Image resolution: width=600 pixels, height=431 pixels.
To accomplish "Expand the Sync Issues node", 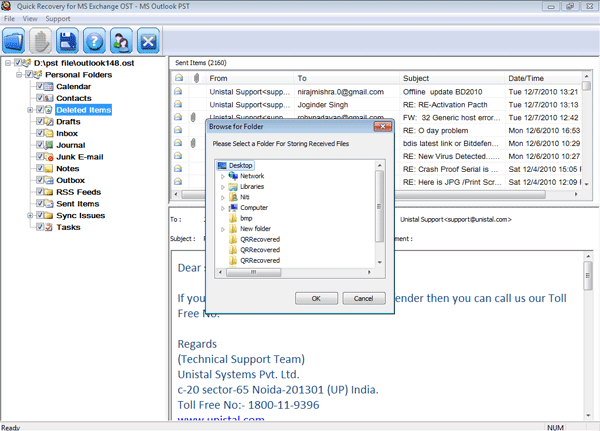I will coord(30,216).
